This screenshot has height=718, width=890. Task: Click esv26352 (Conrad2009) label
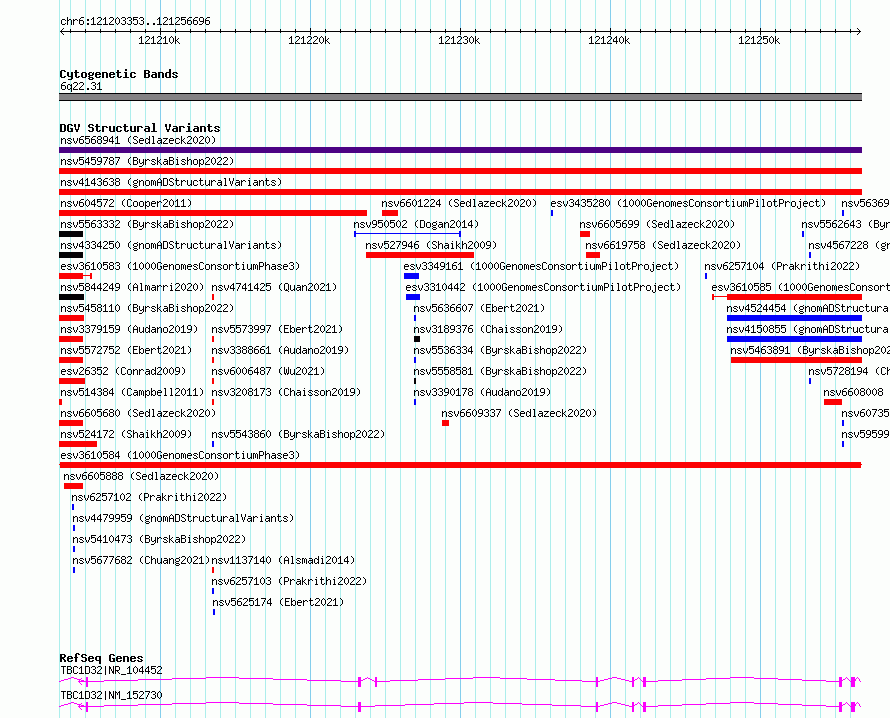[123, 371]
